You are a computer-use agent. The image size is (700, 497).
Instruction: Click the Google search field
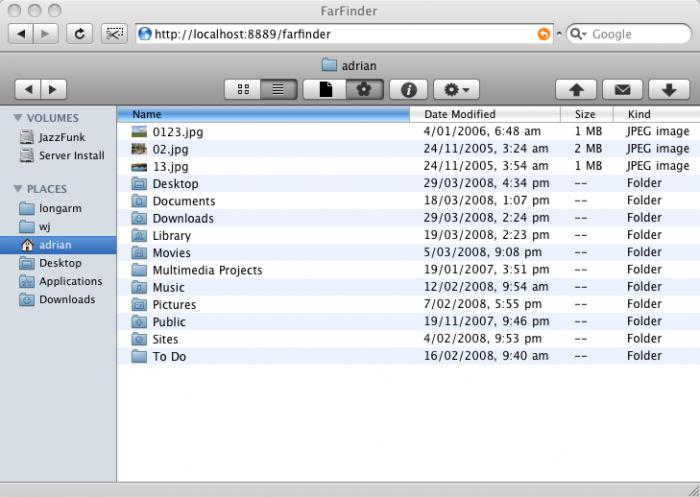click(x=630, y=34)
